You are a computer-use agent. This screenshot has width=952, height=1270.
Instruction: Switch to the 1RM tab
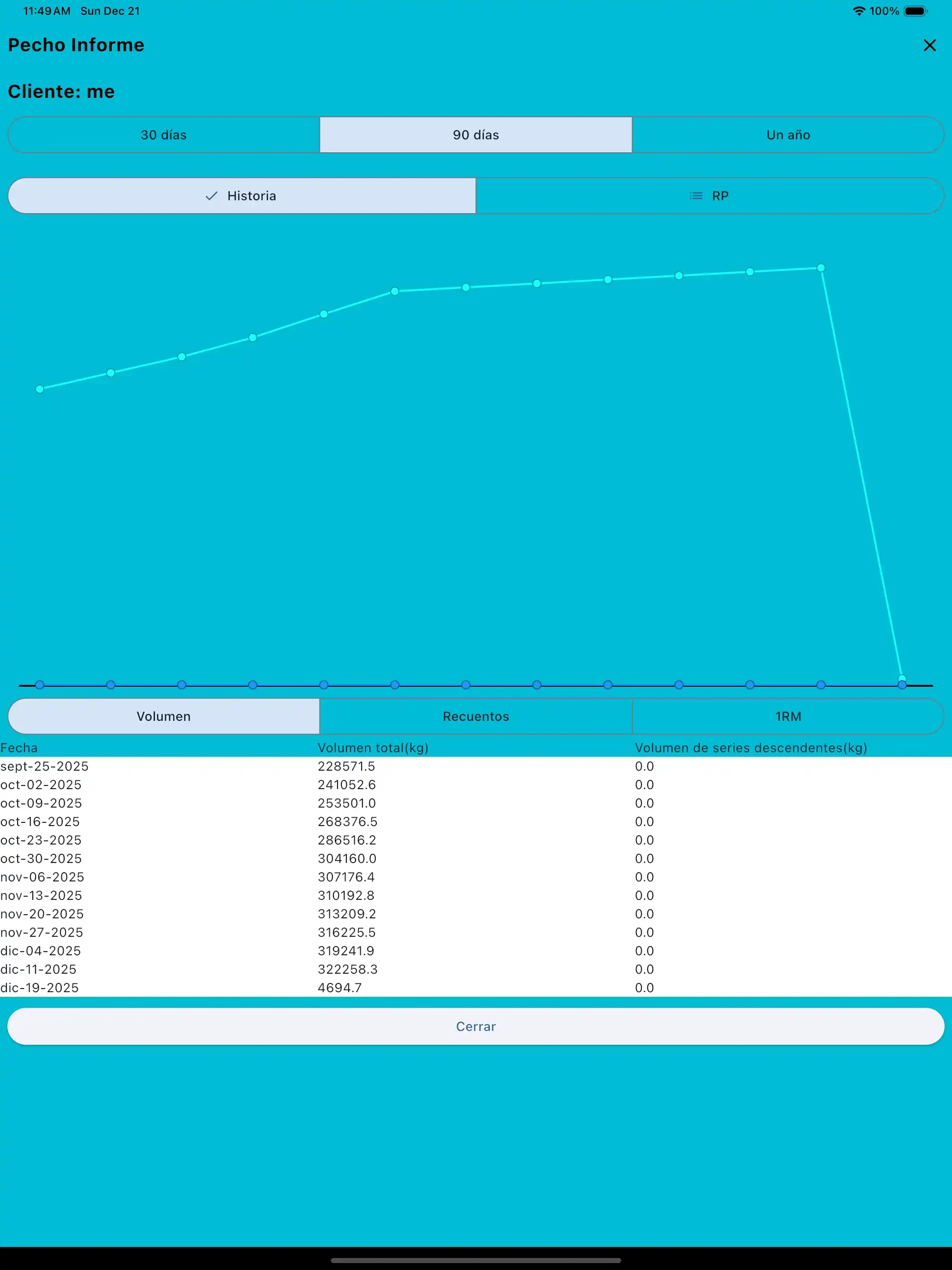(x=788, y=716)
